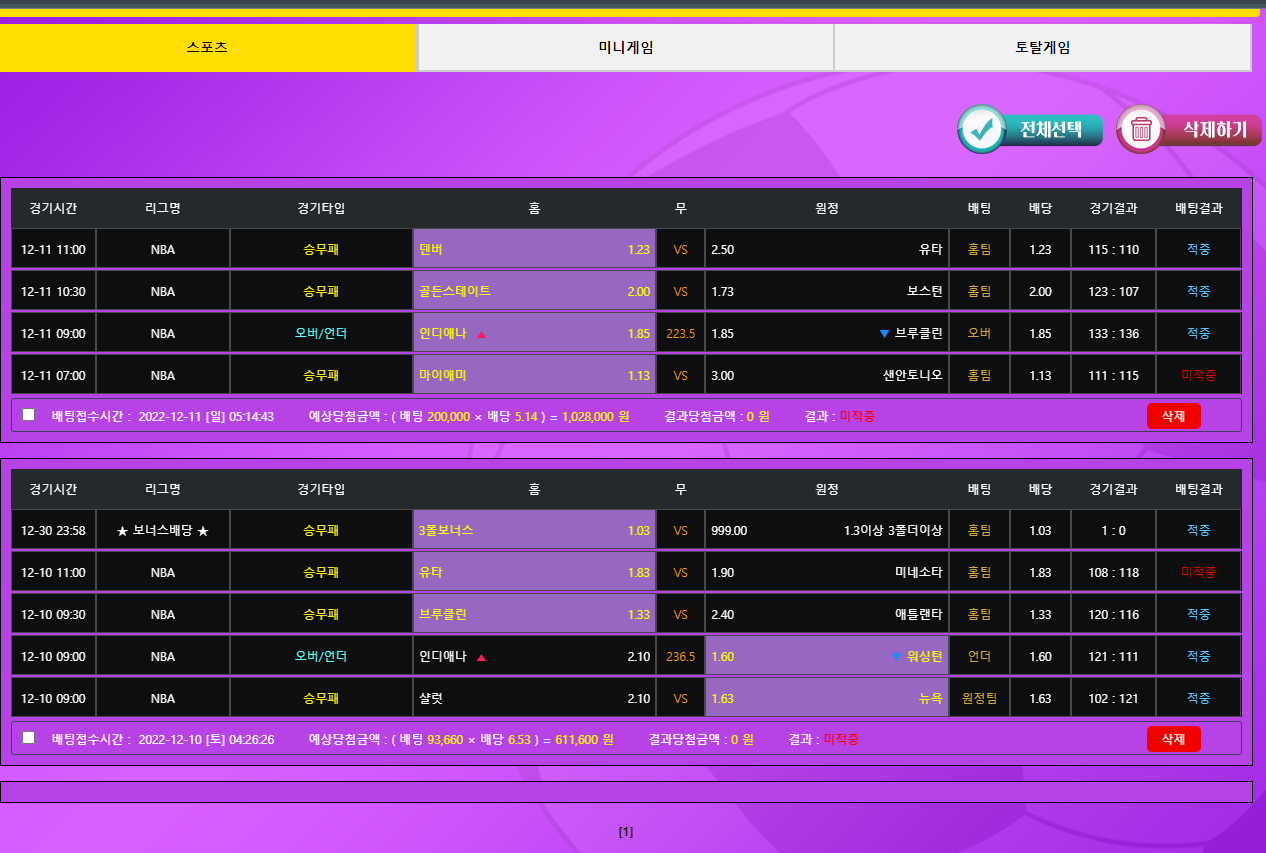The width and height of the screenshot is (1266, 853).
Task: Switch to the 스포츠 tab
Action: [x=207, y=48]
